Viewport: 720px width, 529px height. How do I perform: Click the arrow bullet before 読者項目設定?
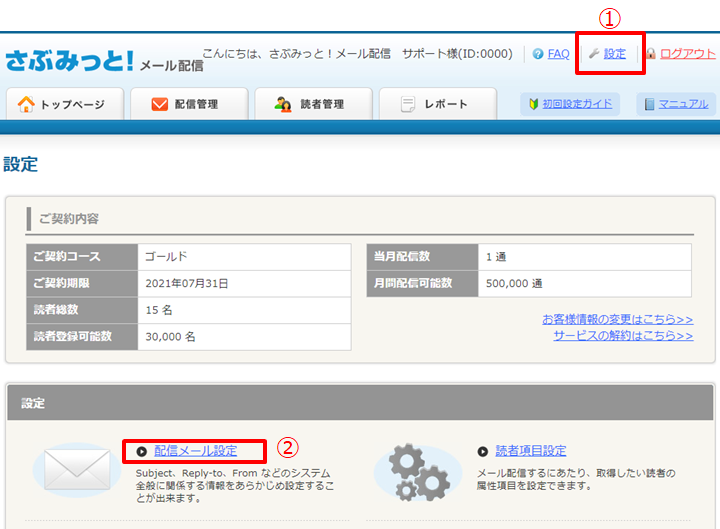482,451
